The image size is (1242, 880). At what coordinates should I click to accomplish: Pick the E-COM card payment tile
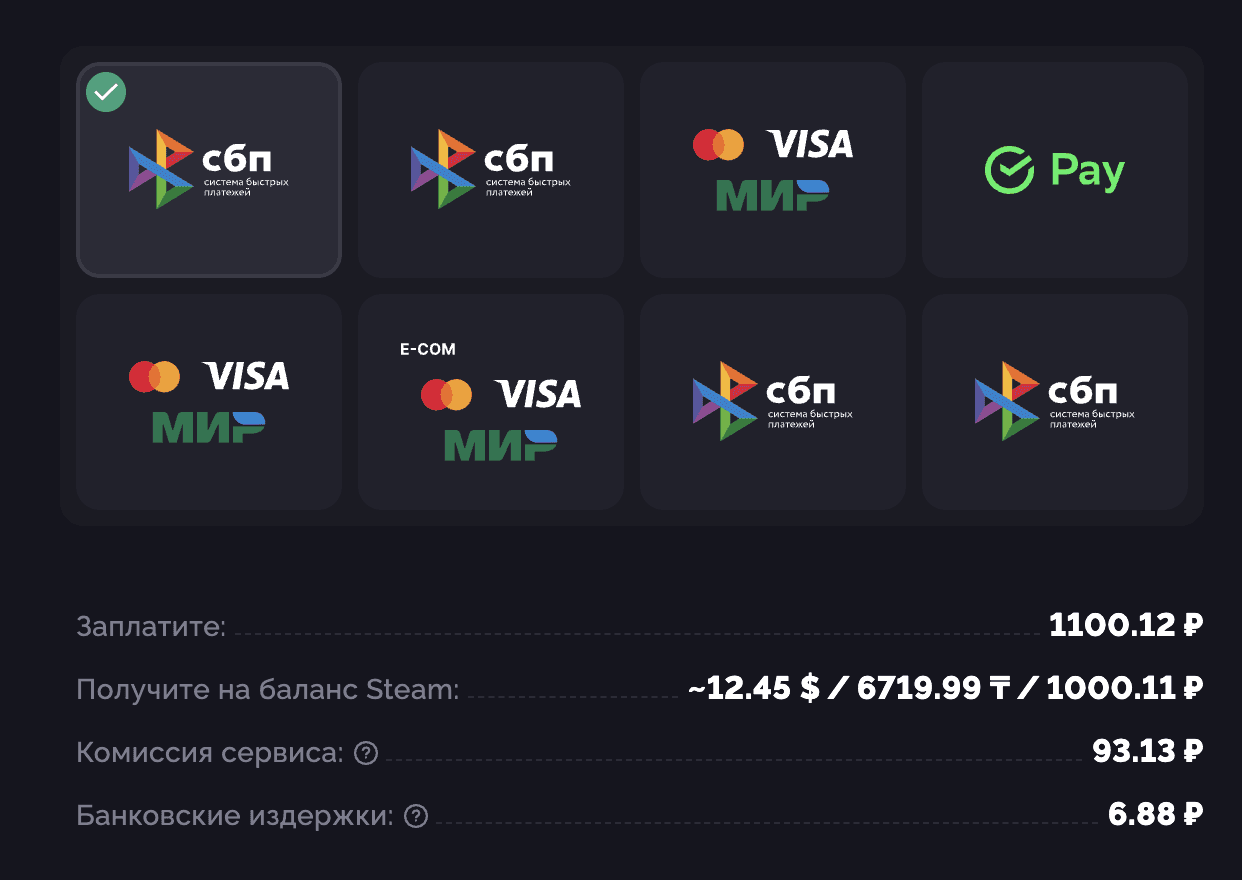491,402
